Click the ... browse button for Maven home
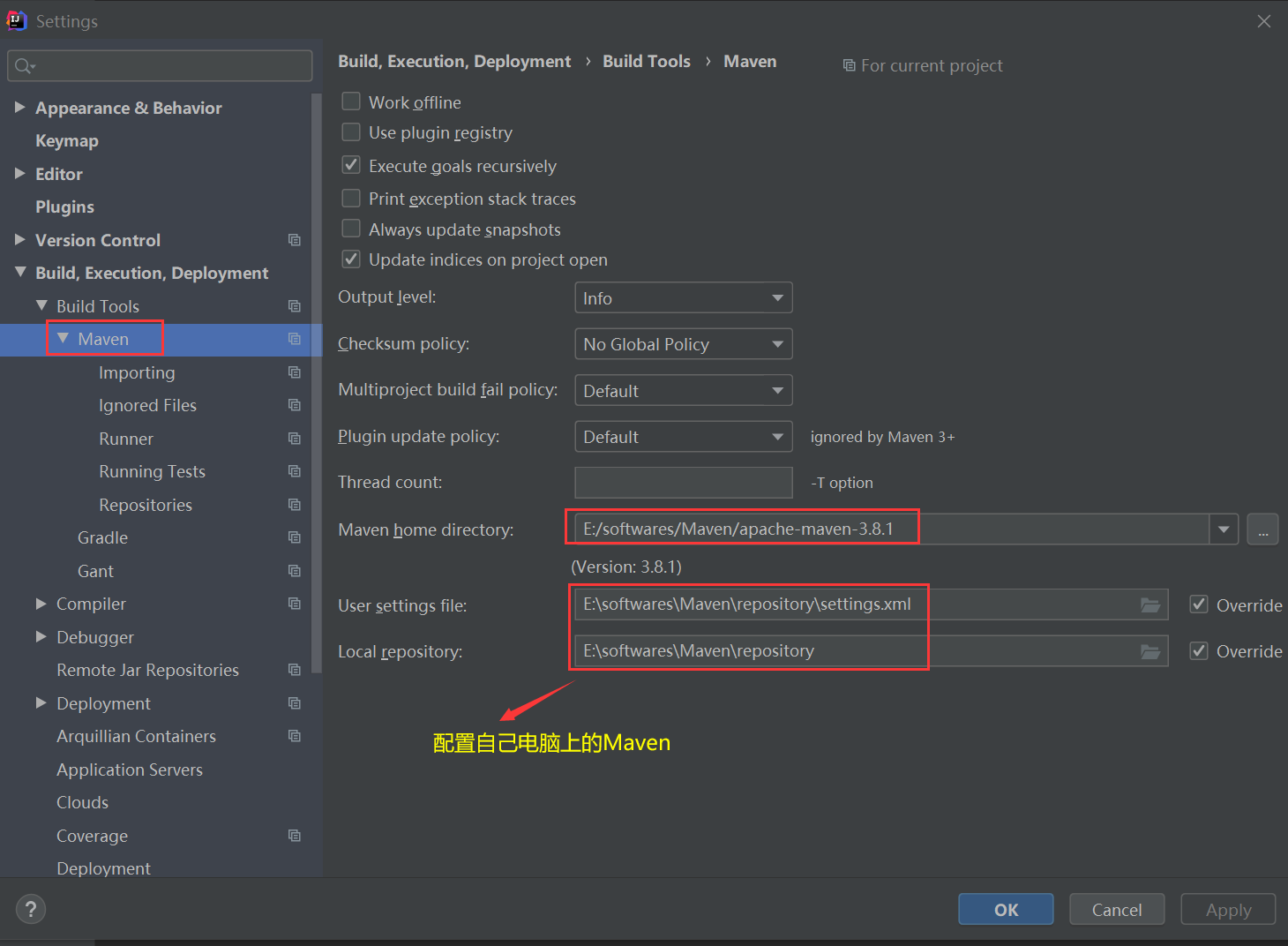This screenshot has width=1288, height=946. (x=1262, y=529)
